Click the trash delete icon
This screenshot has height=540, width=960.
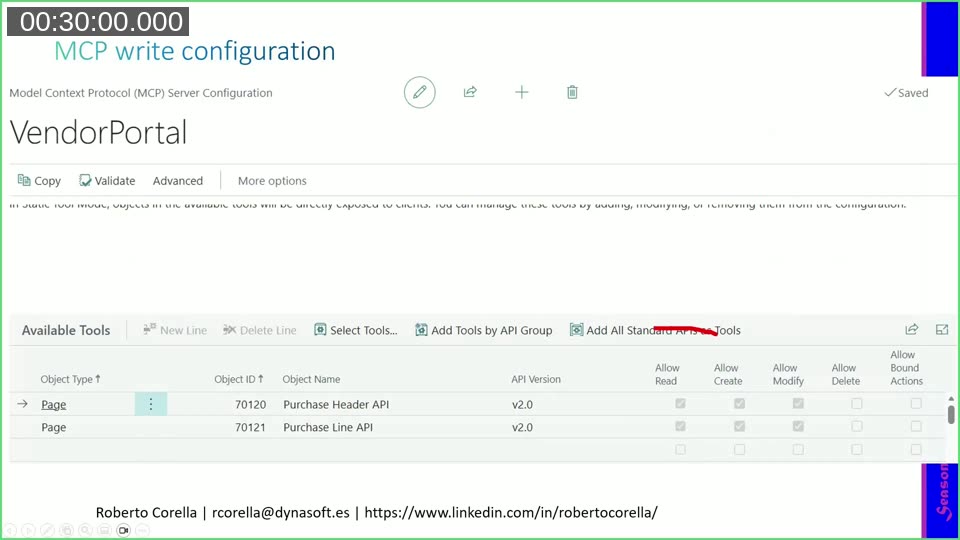click(x=572, y=92)
